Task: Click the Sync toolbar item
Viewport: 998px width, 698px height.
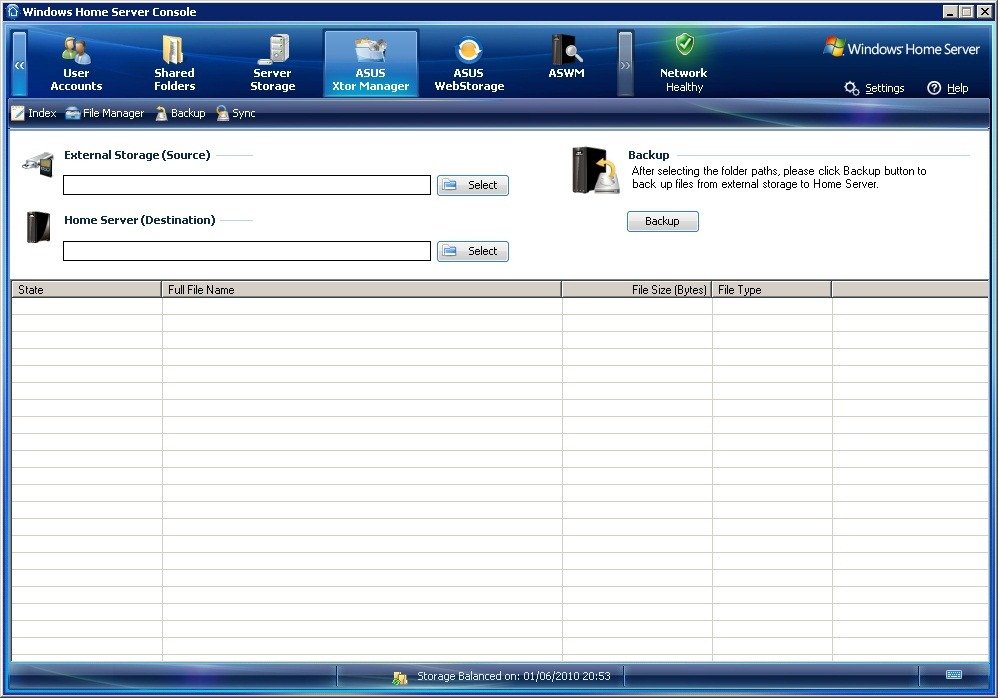Action: coord(235,113)
